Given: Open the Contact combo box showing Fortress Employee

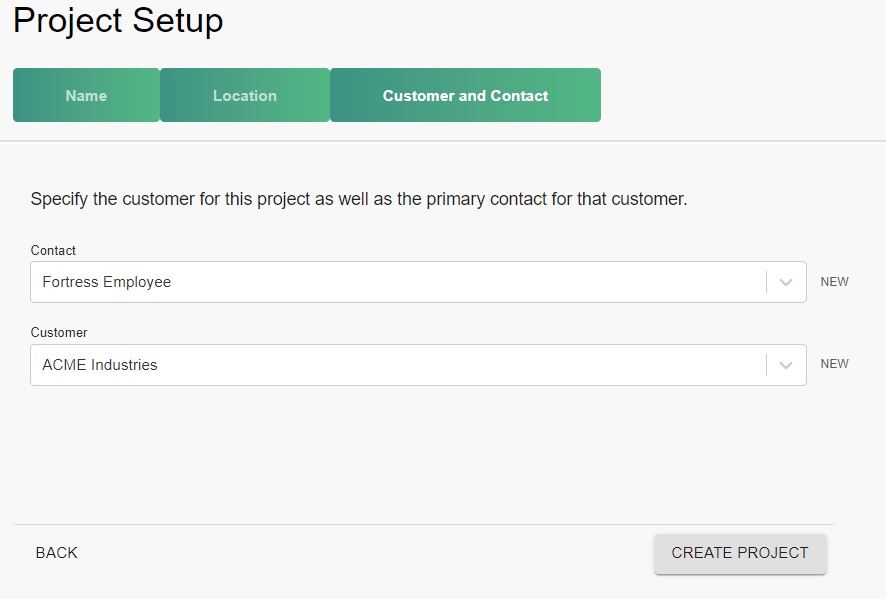Looking at the screenshot, I should pos(400,283).
